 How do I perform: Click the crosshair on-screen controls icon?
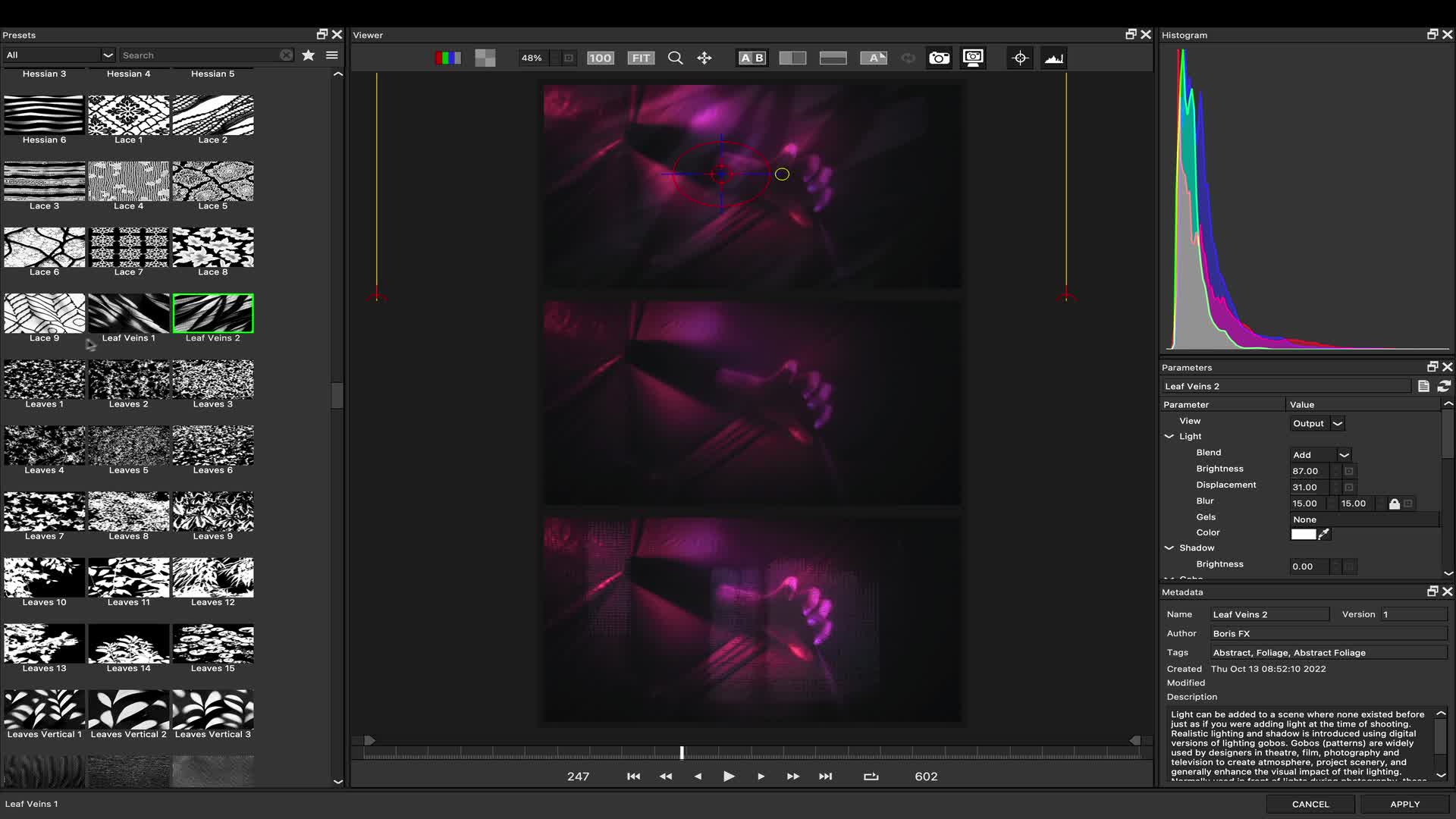pyautogui.click(x=1020, y=58)
